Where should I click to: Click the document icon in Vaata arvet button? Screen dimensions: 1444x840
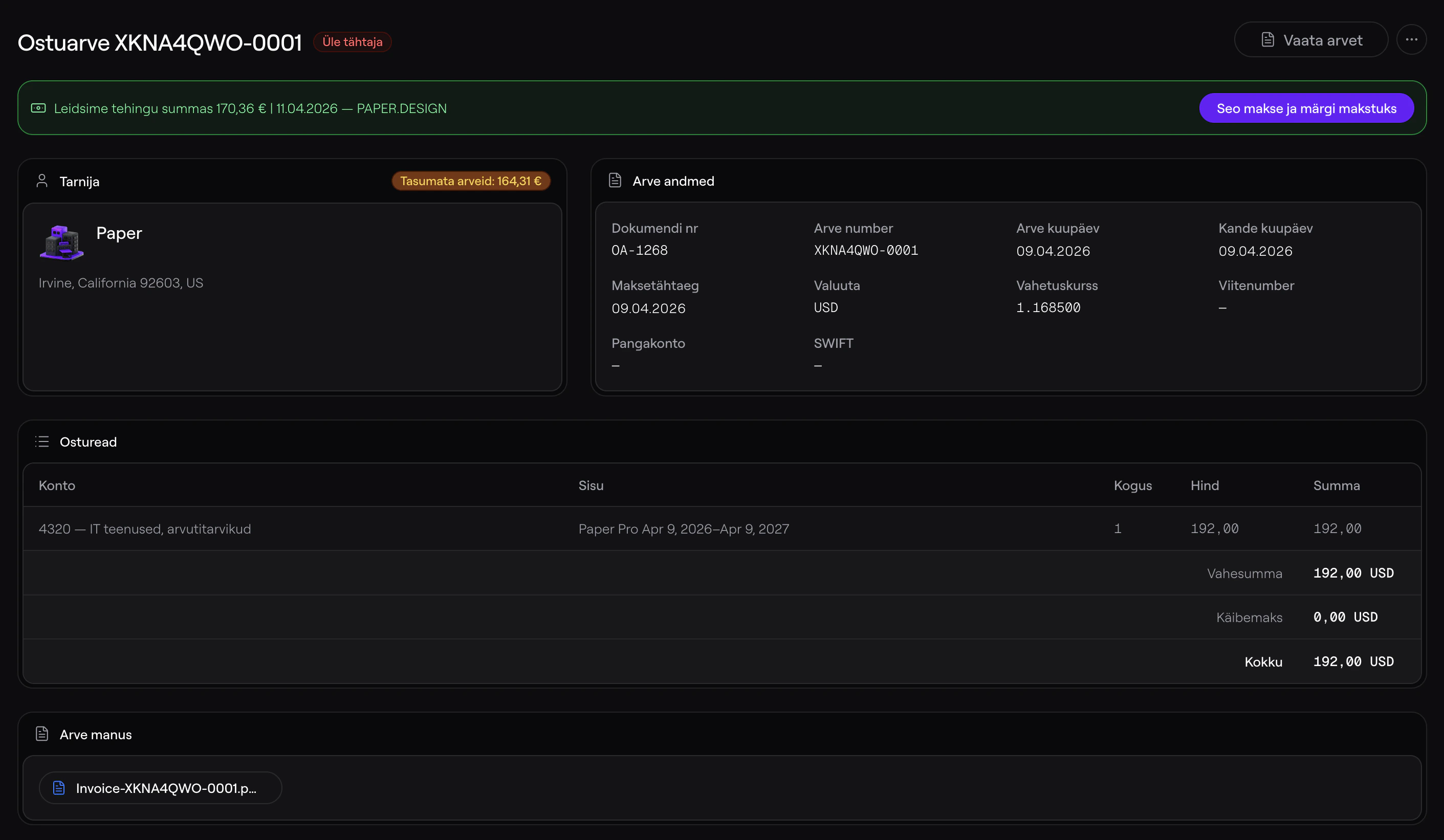(1267, 40)
